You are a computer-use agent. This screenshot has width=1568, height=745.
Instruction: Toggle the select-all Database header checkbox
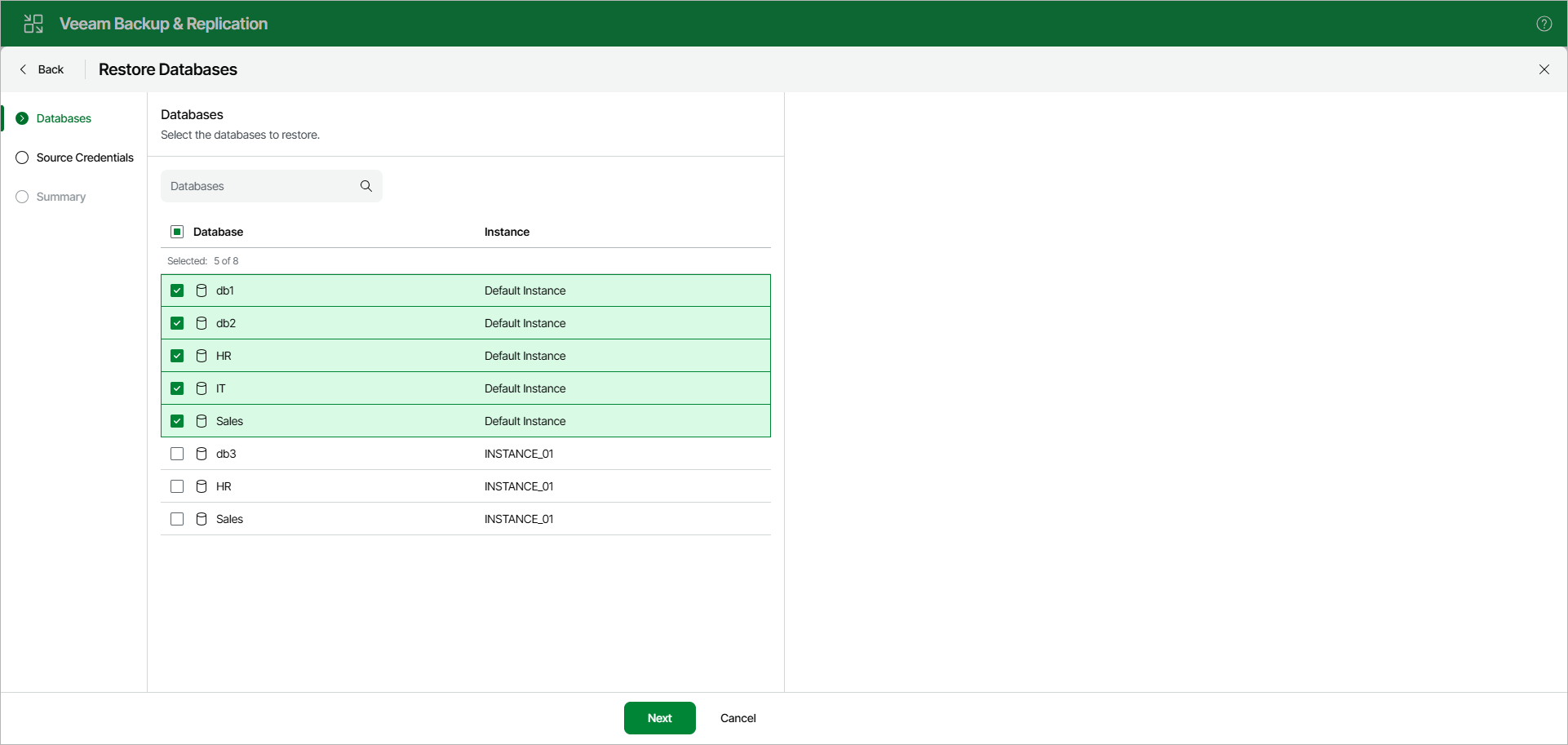point(177,232)
